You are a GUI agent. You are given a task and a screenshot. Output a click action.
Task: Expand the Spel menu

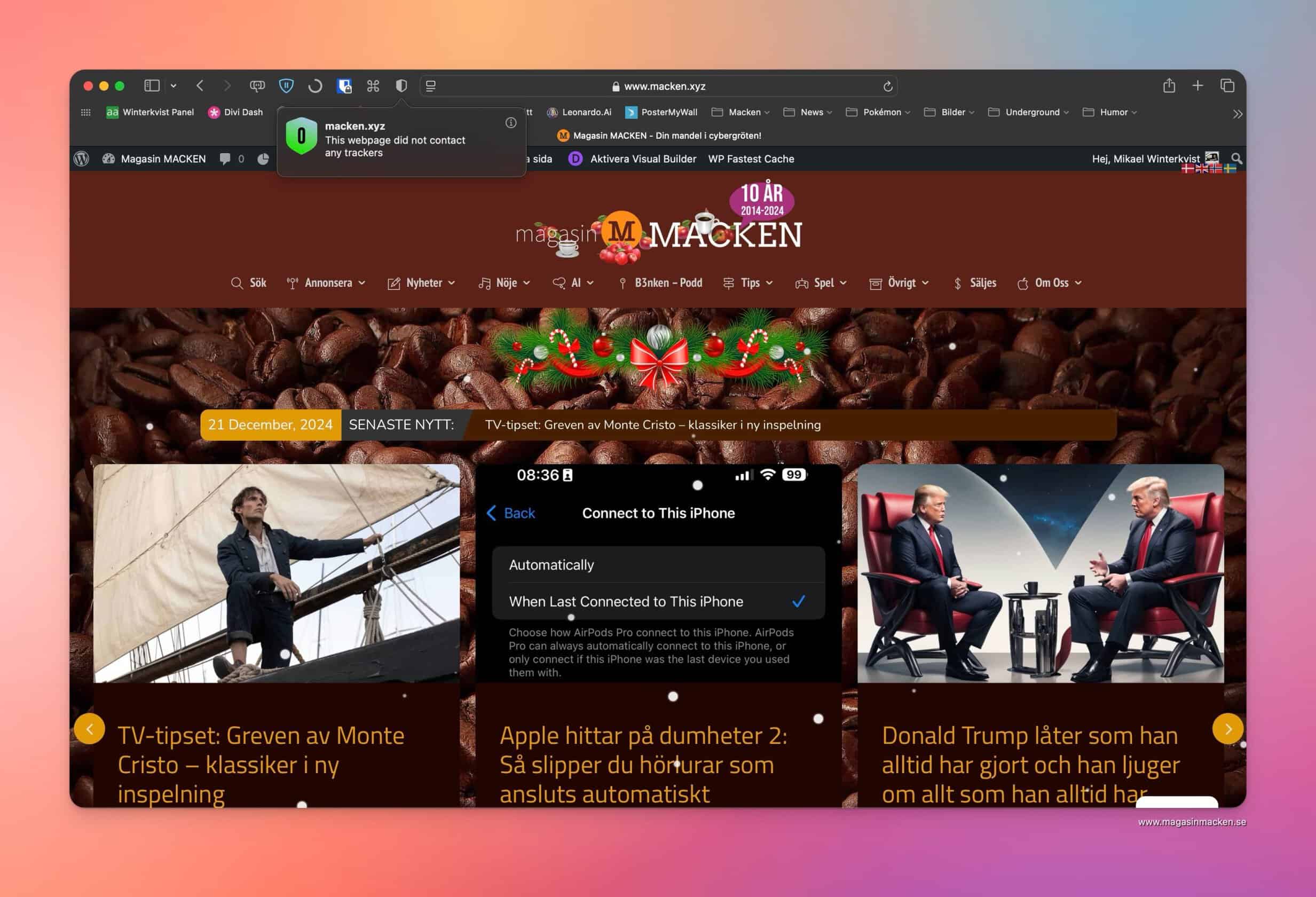pos(821,283)
